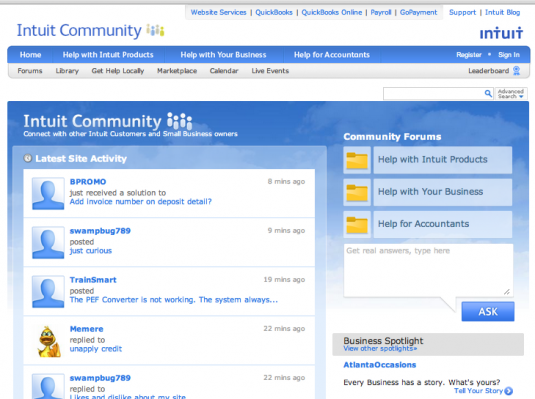The width and height of the screenshot is (535, 399).
Task: Click the clock icon beside Latest Site Activity
Action: click(28, 158)
